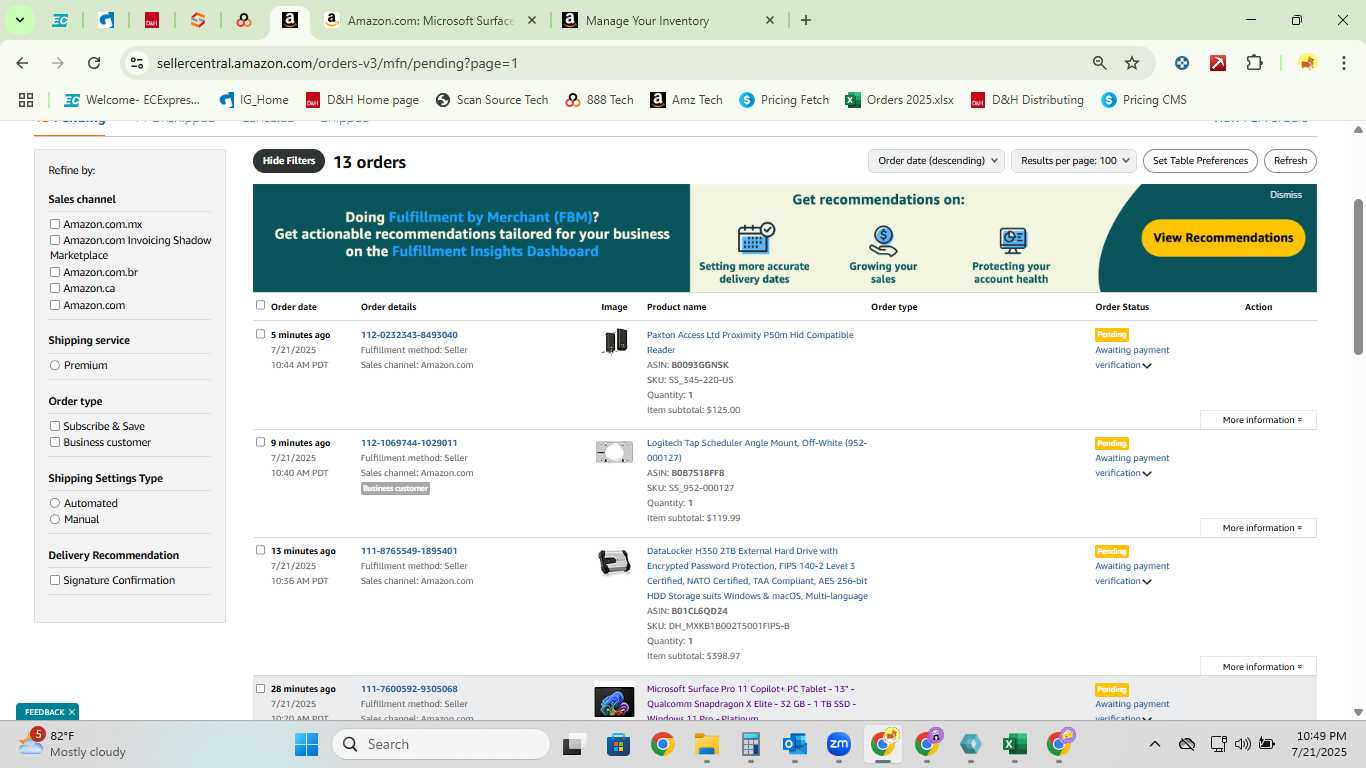This screenshot has width=1366, height=768.
Task: Open File Explorer from the taskbar
Action: pyautogui.click(x=707, y=744)
